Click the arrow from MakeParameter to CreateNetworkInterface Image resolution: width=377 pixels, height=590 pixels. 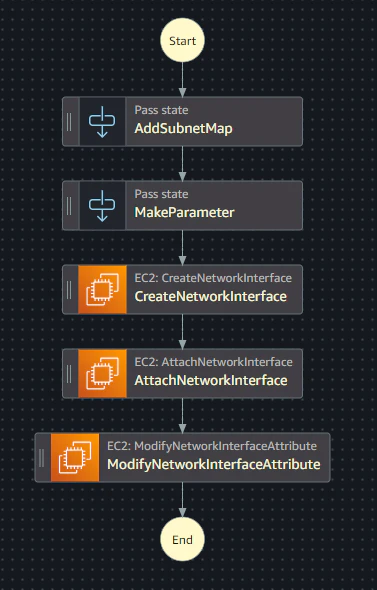coord(182,248)
